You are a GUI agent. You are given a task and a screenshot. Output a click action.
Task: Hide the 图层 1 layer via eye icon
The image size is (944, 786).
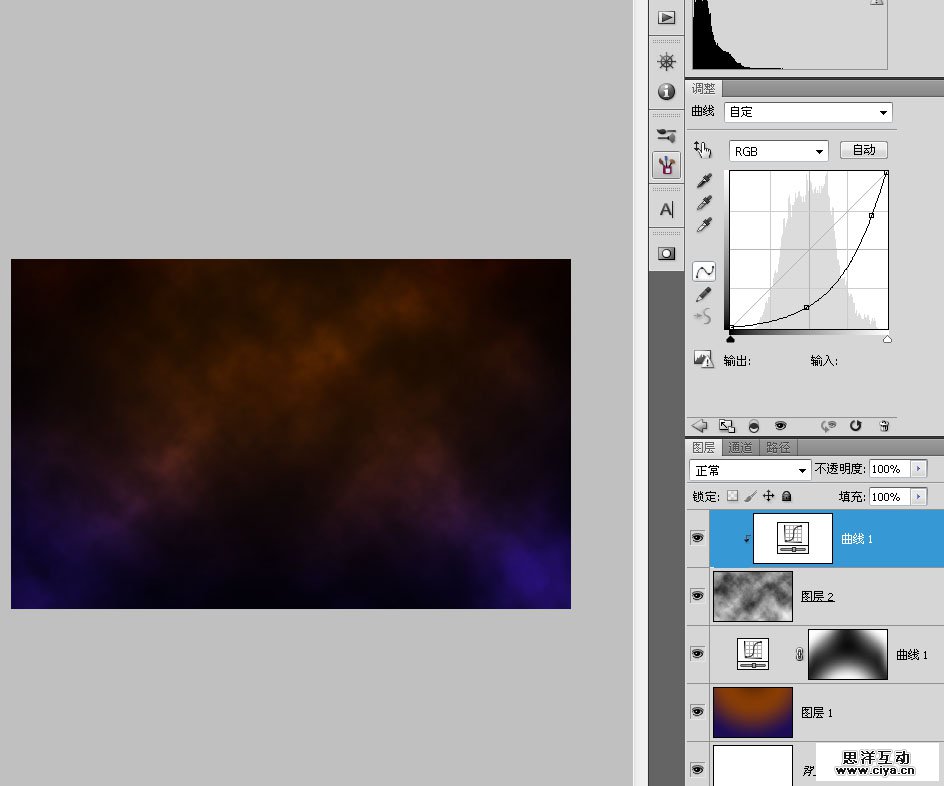697,712
